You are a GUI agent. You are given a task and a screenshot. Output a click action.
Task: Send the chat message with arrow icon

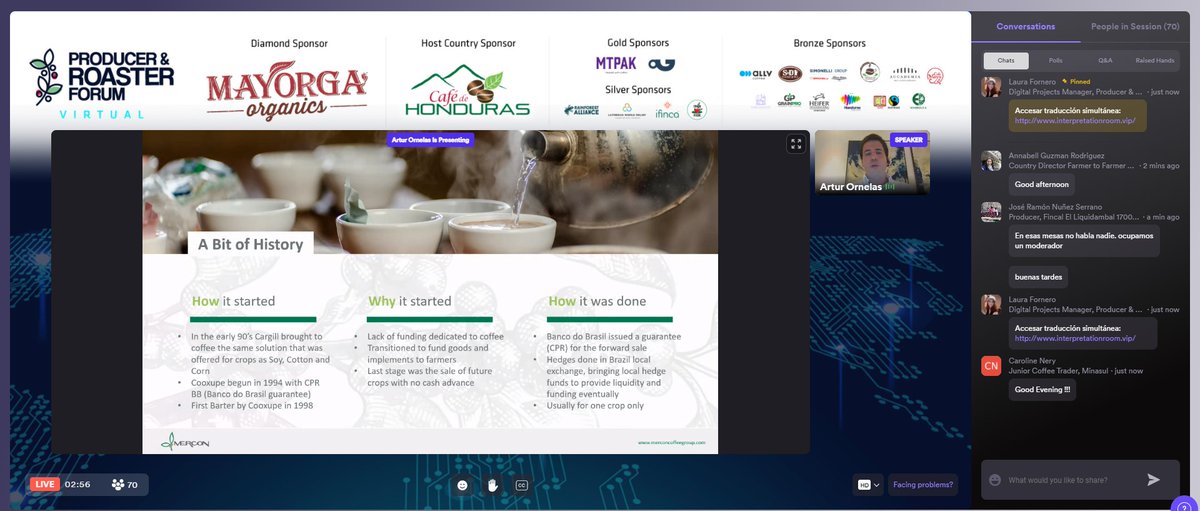coord(1154,480)
